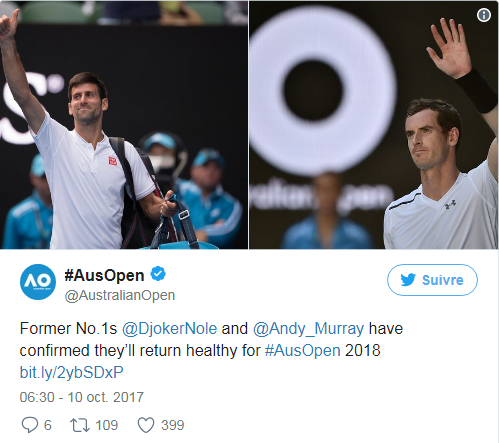This screenshot has height=443, width=499.
Task: Click the reply count 6
Action: (48, 425)
